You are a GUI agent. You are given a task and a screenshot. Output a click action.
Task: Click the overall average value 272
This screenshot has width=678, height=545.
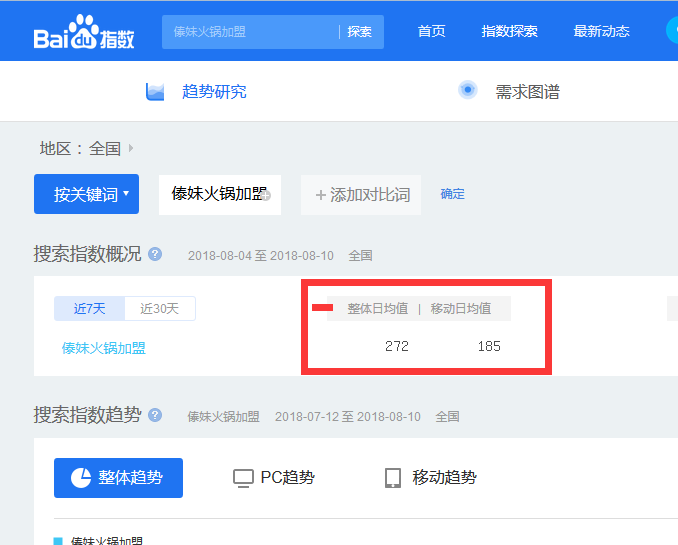(397, 346)
